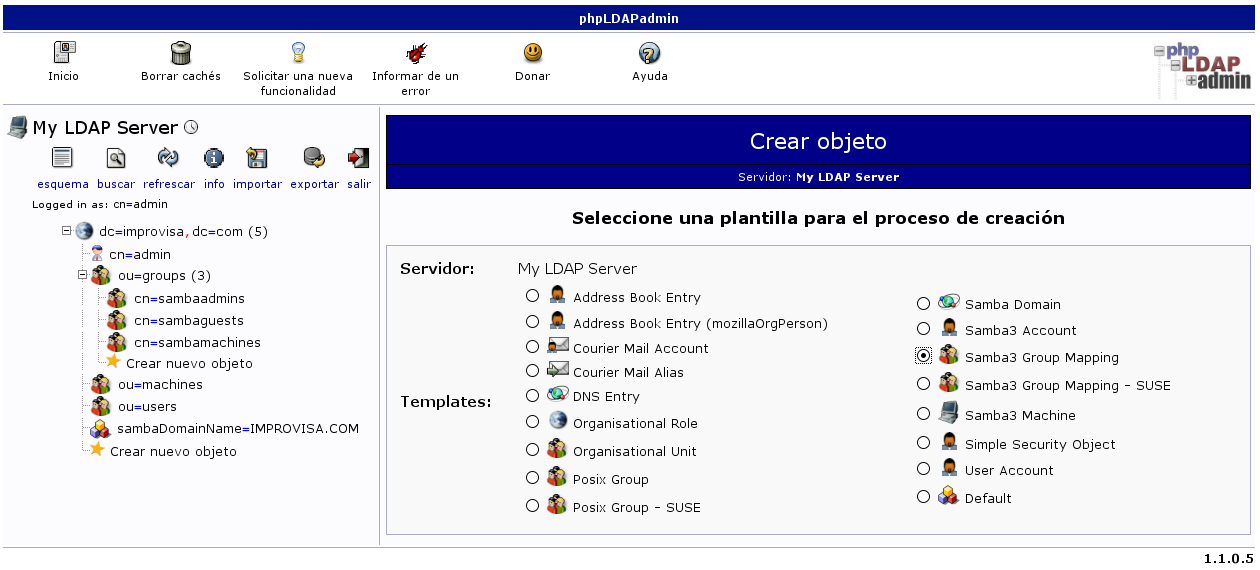This screenshot has width=1260, height=570.
Task: Click the phpLDAPadmin logo
Action: [1201, 70]
